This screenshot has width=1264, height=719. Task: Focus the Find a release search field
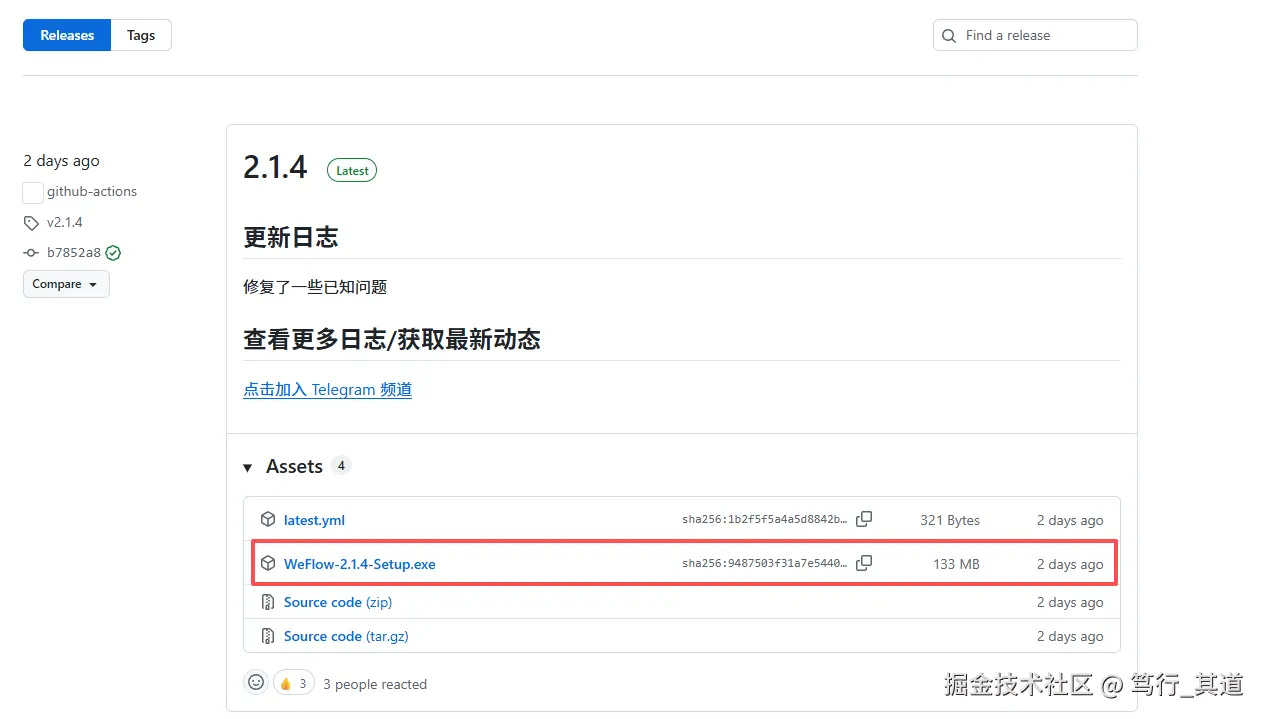click(1035, 35)
